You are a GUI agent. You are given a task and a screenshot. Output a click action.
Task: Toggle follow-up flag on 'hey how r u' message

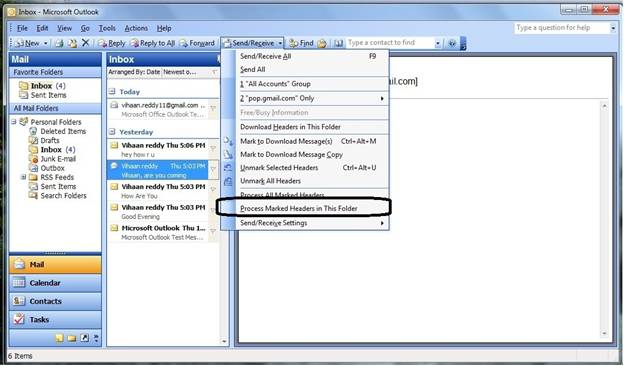[213, 149]
